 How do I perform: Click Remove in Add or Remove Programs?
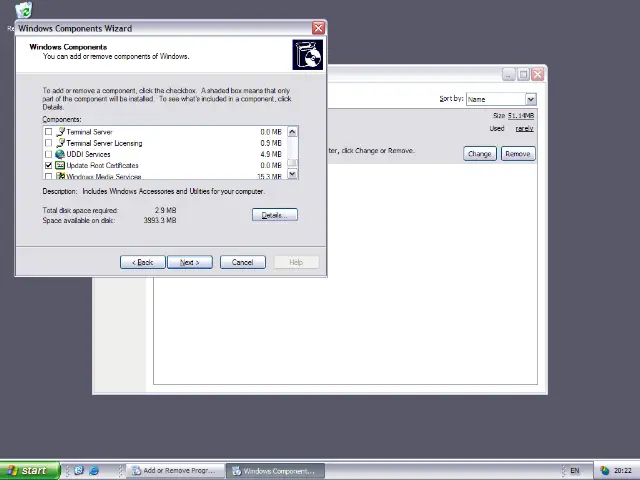[518, 154]
